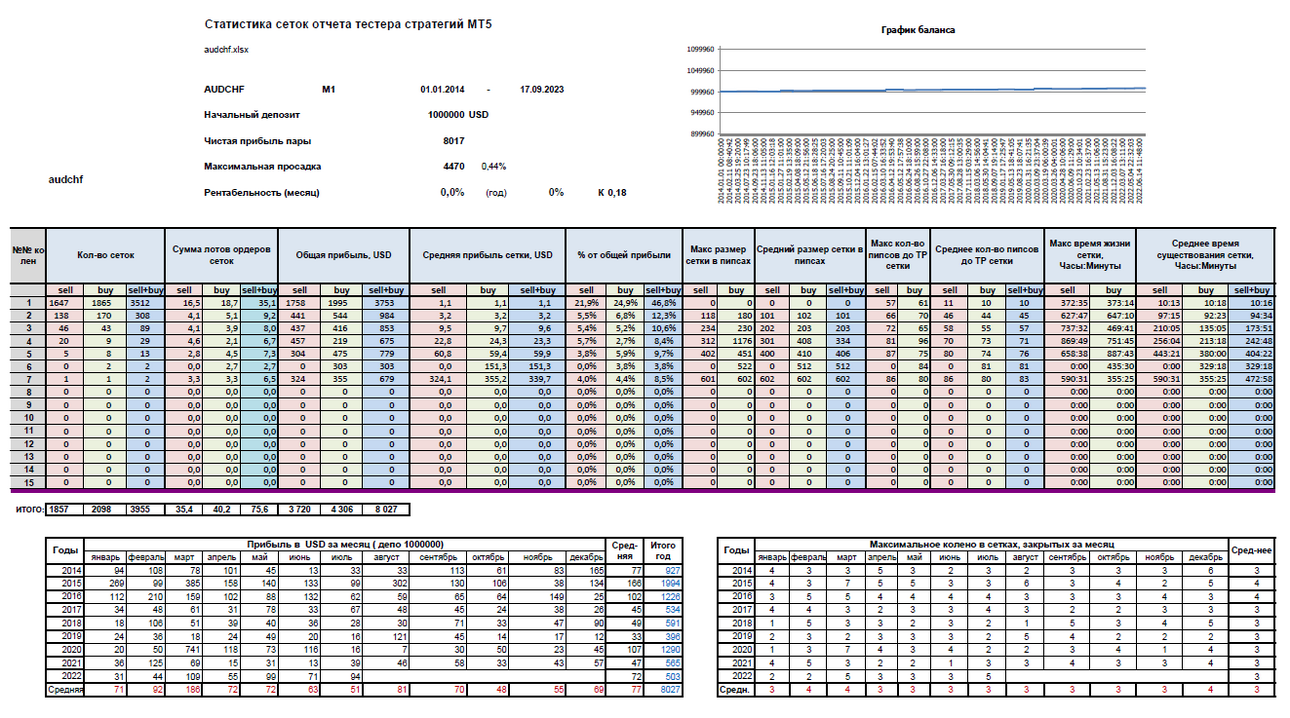Select the 'M1' timeframe value
Image resolution: width=1290 pixels, height=718 pixels.
click(x=329, y=89)
